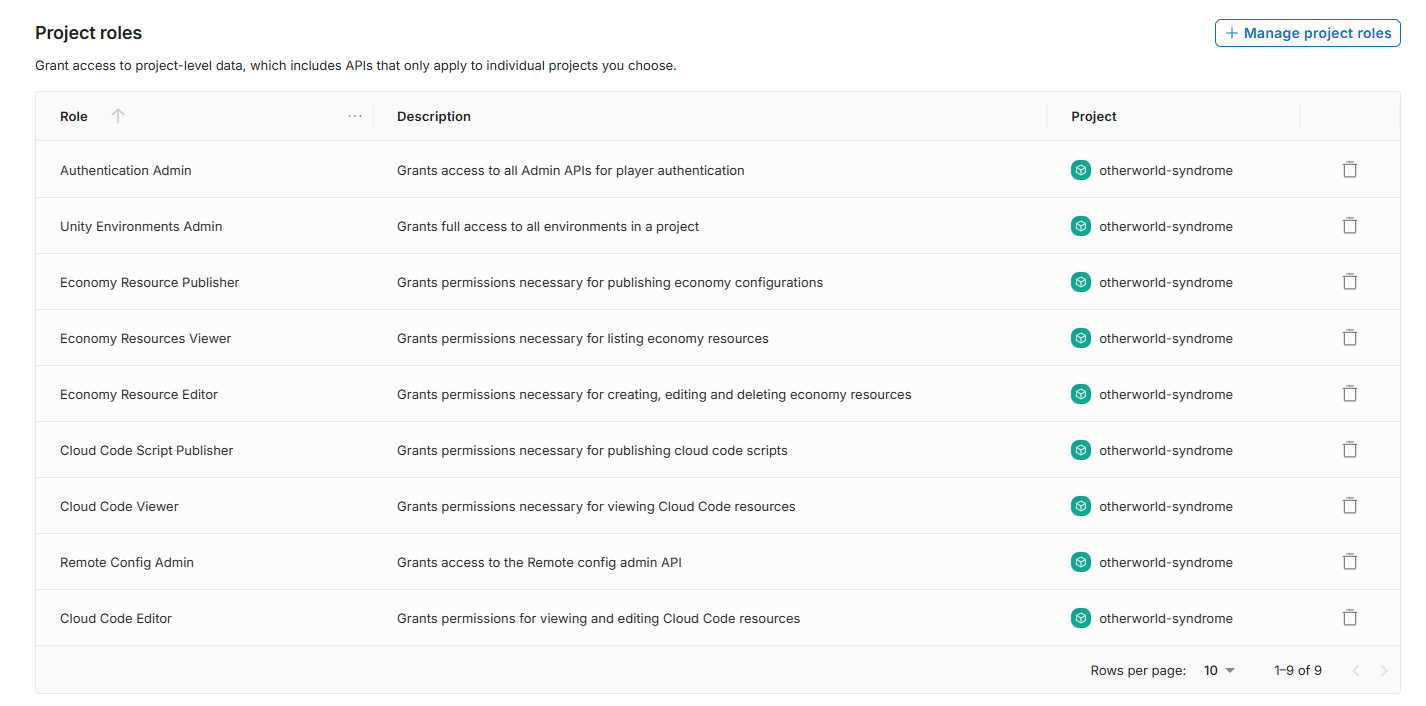Delete the Cloud Code Editor role
This screenshot has width=1426, height=706.
click(x=1349, y=618)
